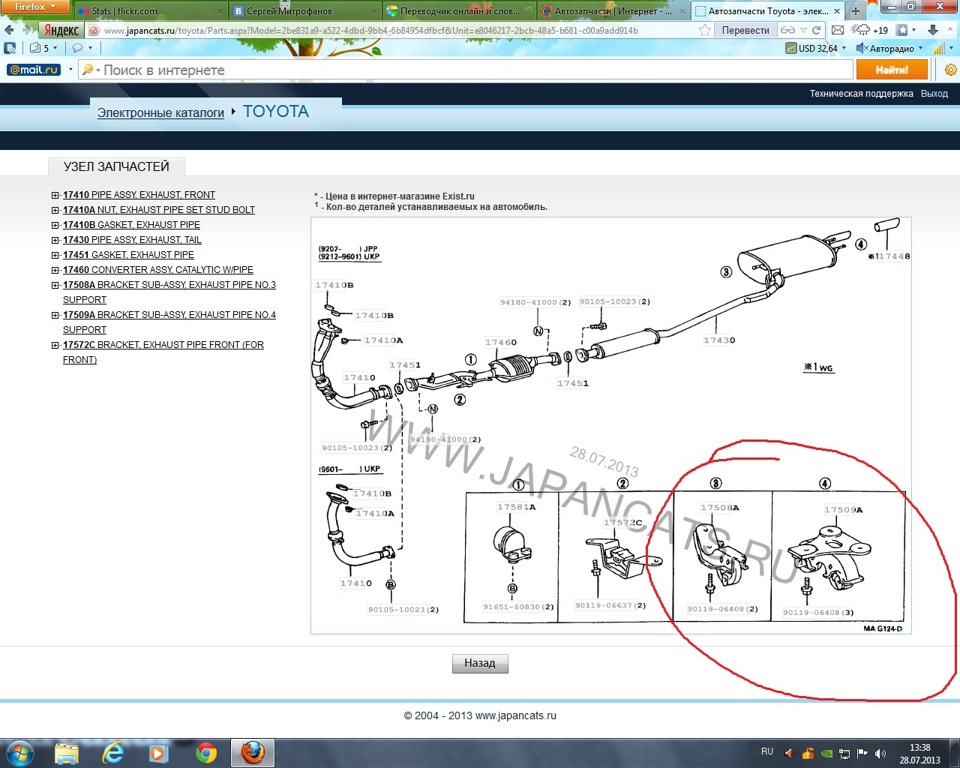Click the Назад button
Screen dimensions: 960x768
(x=480, y=663)
